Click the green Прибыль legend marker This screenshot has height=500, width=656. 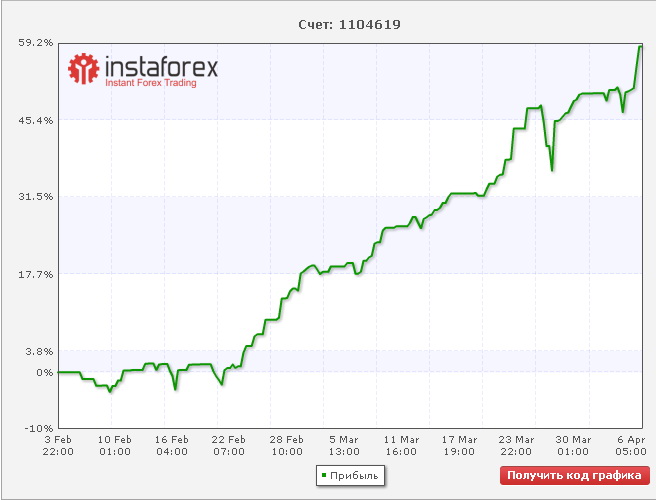(x=324, y=475)
